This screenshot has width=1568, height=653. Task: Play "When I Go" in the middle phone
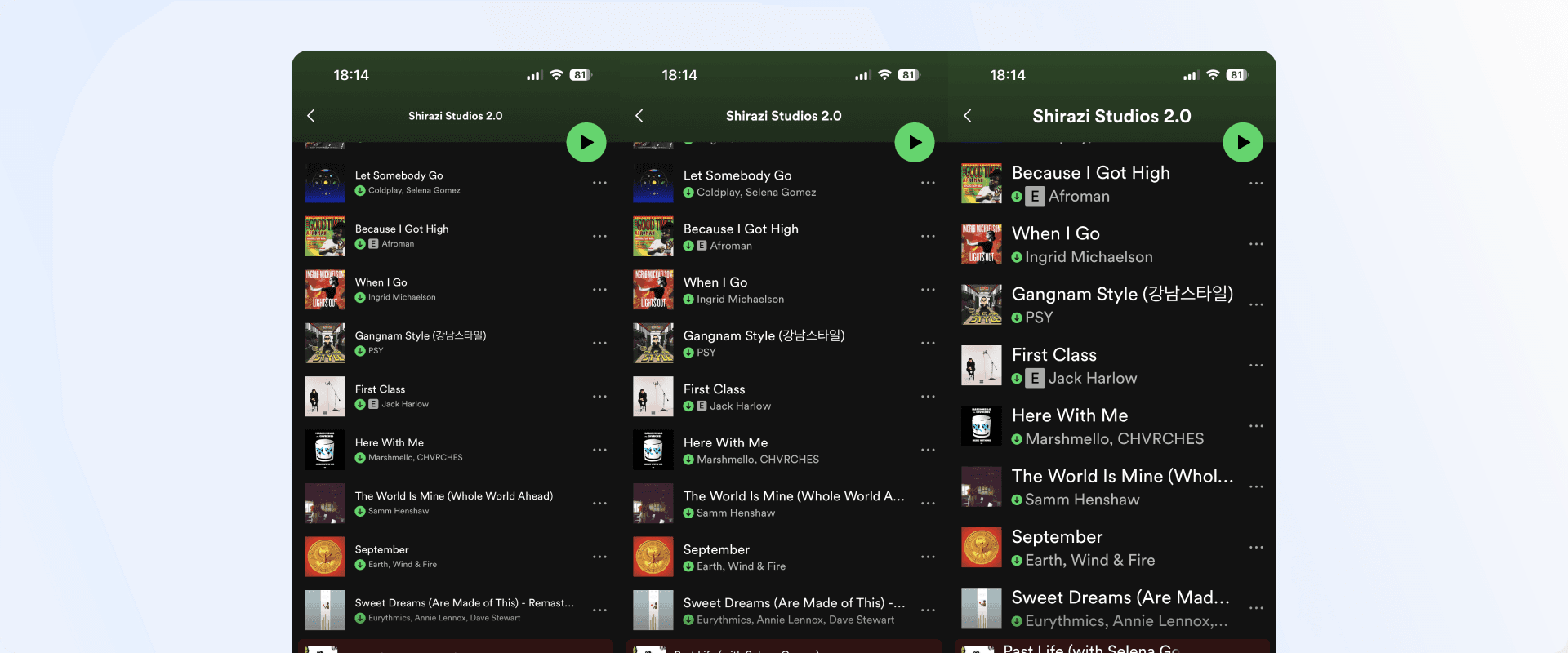coord(715,282)
